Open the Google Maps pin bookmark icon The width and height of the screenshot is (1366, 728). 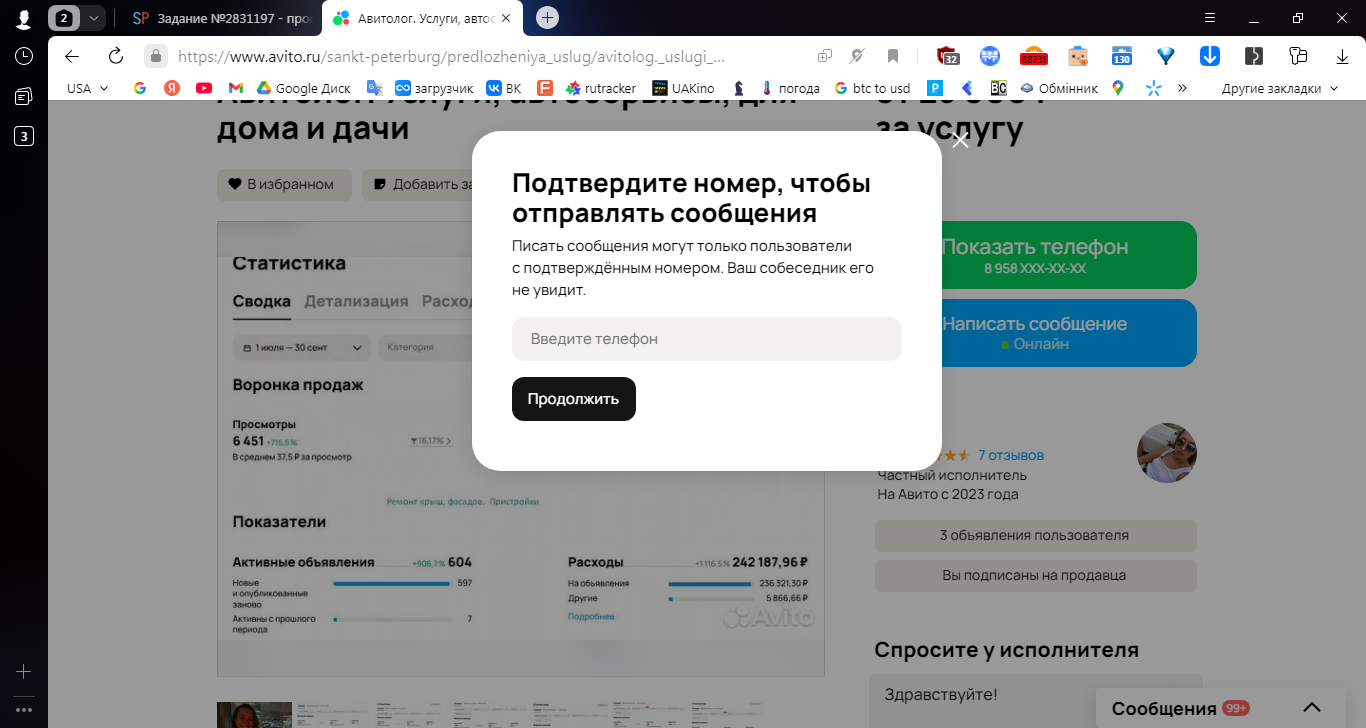(x=1118, y=88)
